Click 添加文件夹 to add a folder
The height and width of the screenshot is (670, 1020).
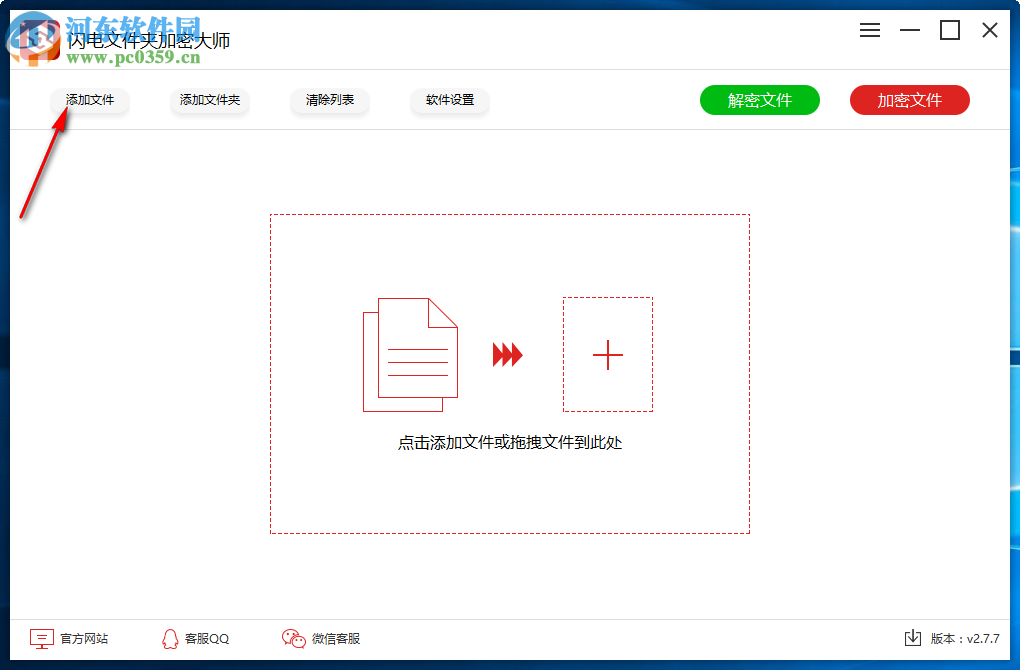[209, 100]
